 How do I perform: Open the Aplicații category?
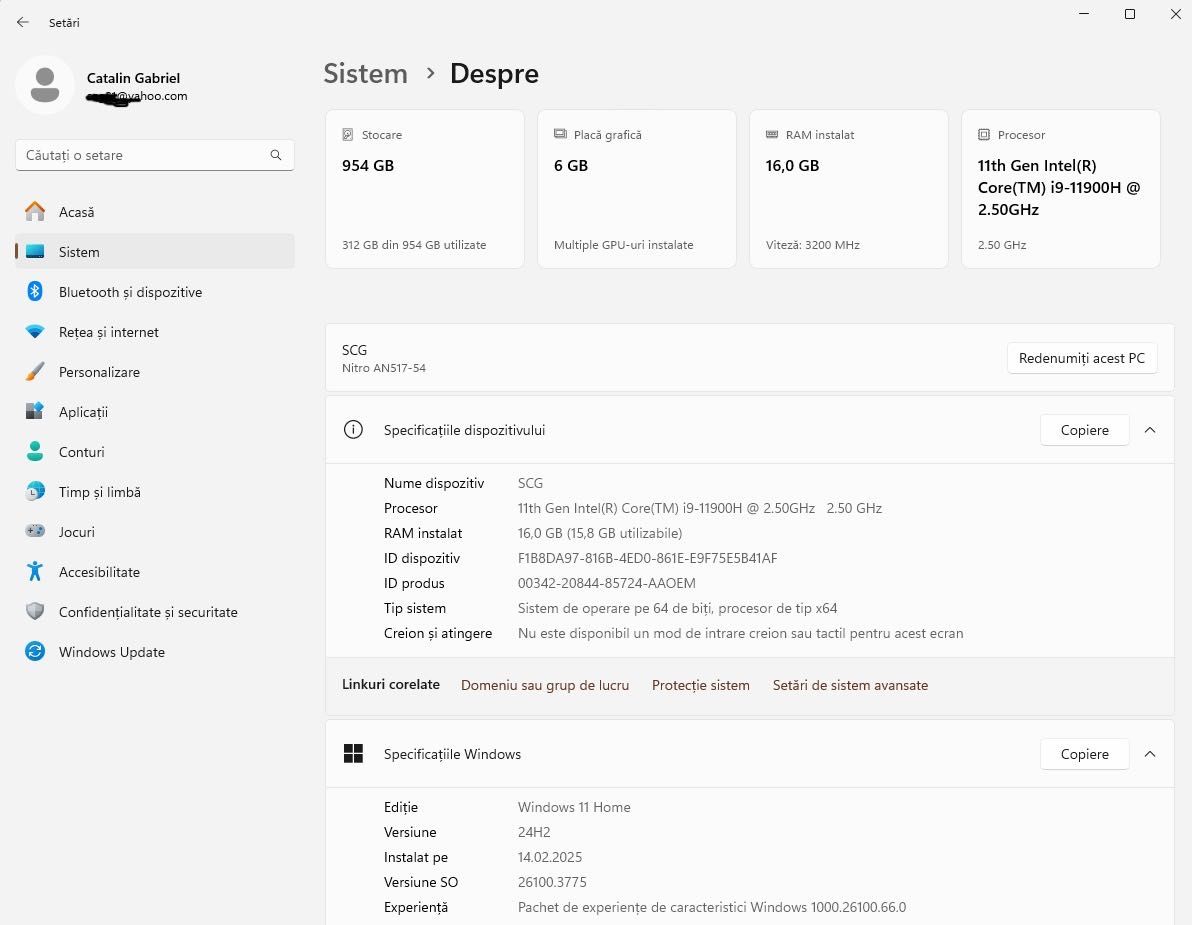[x=155, y=412]
